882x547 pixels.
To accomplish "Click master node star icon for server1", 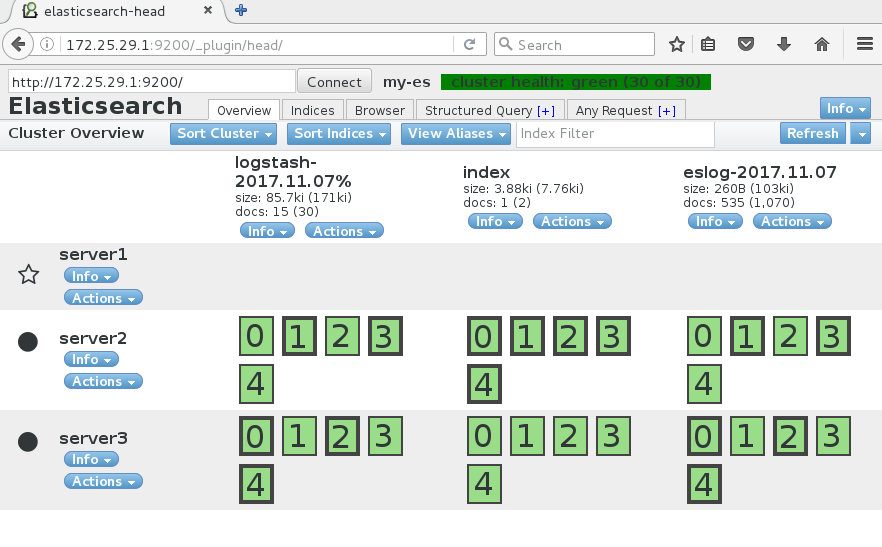I will [29, 275].
